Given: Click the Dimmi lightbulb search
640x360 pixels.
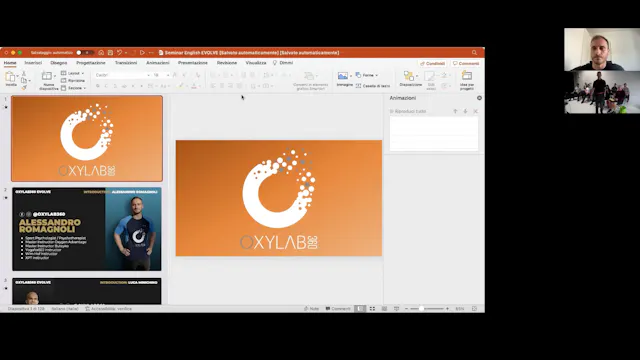Looking at the screenshot, I should click(x=283, y=63).
